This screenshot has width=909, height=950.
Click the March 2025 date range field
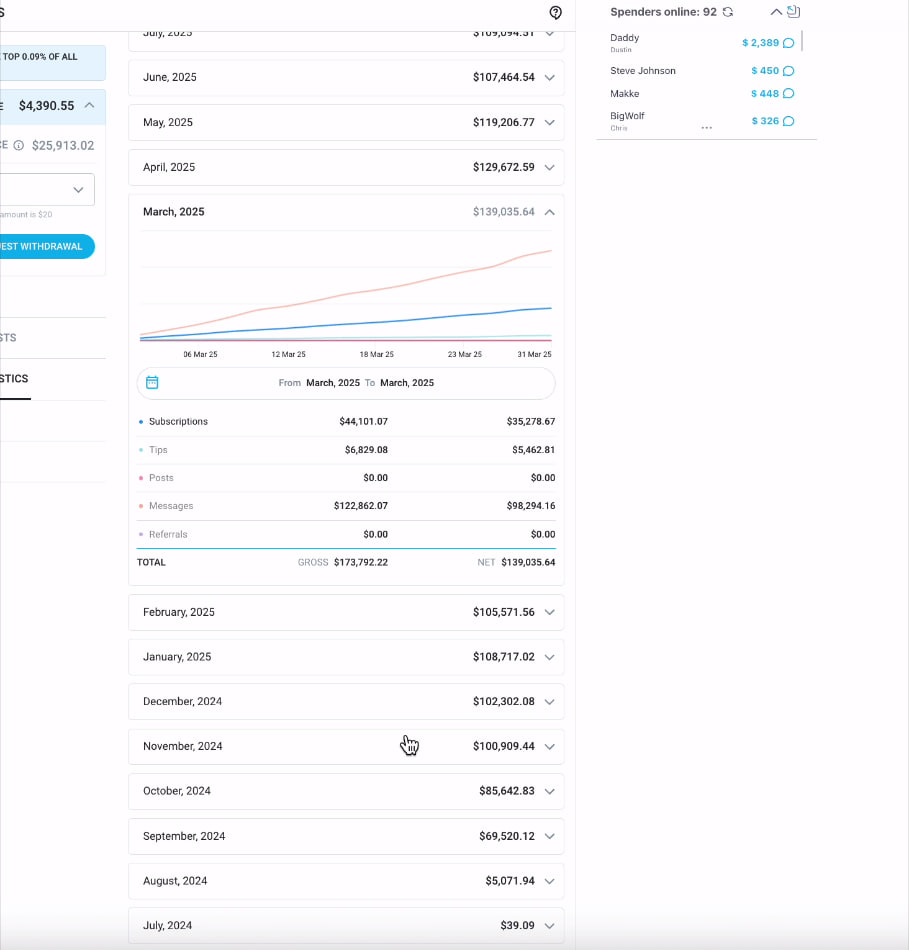pos(356,383)
